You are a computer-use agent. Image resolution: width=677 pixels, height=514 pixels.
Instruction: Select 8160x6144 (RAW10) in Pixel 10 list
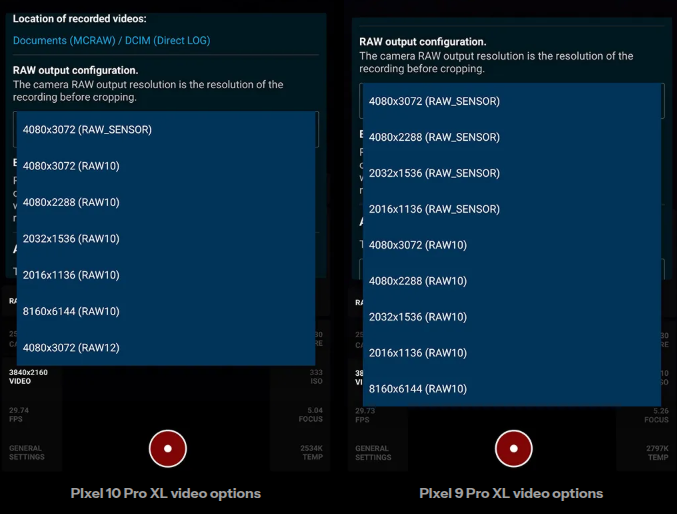tap(166, 311)
